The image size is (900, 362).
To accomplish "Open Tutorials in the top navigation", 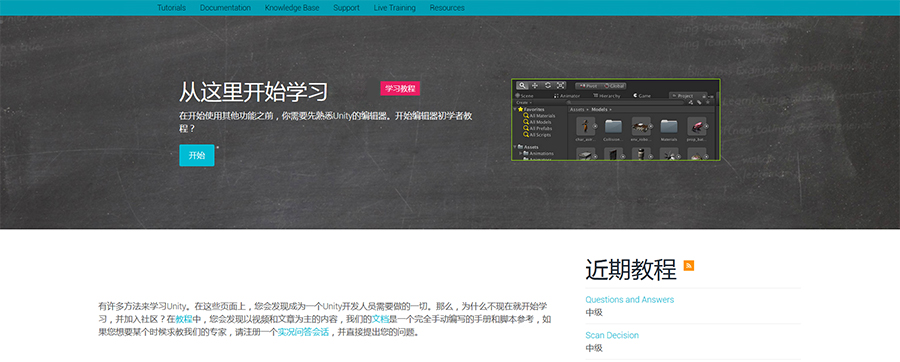I will 172,8.
